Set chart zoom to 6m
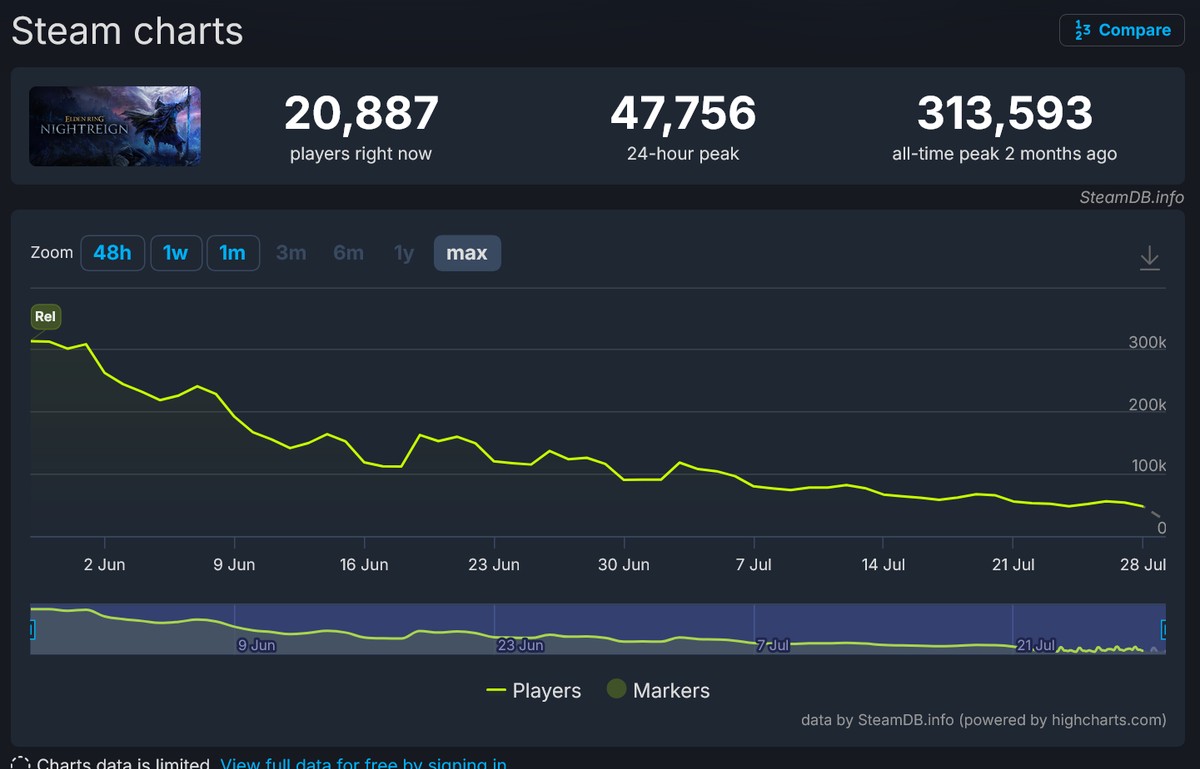1200x769 pixels. pos(348,253)
